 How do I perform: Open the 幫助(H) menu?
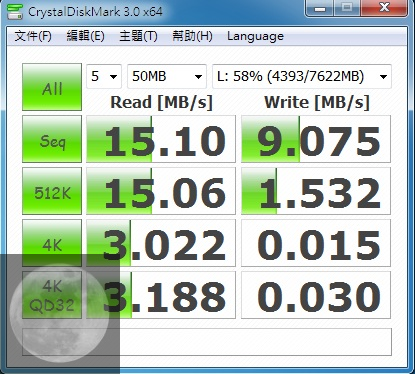point(192,36)
